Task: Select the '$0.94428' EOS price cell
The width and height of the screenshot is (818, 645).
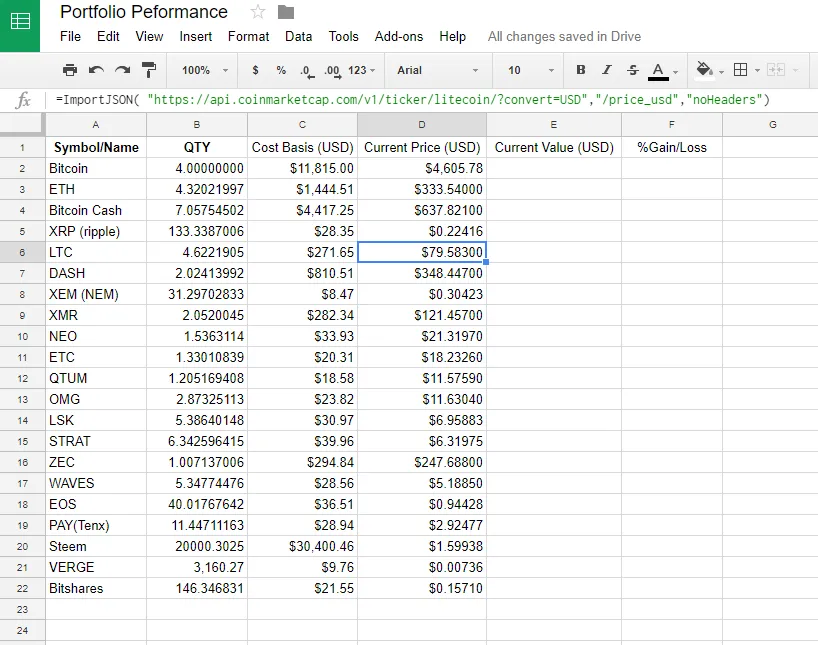Action: click(x=422, y=504)
